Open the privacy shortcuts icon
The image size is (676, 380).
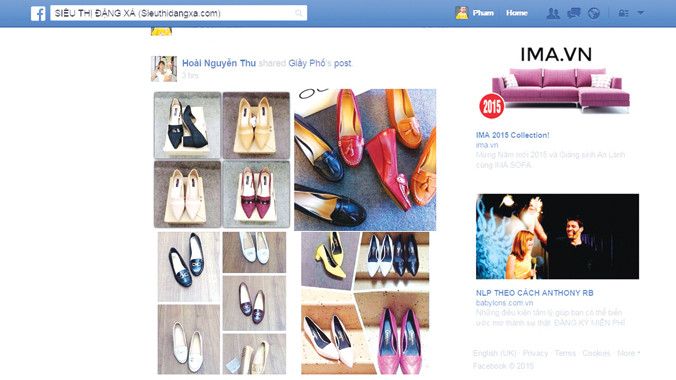[x=623, y=13]
